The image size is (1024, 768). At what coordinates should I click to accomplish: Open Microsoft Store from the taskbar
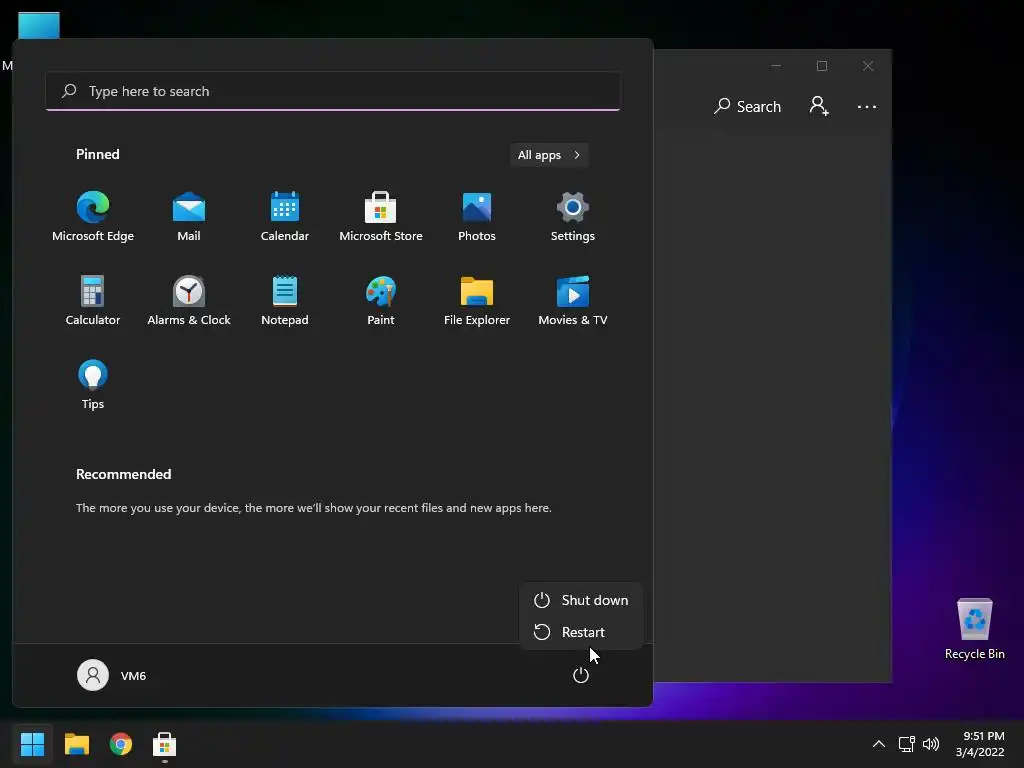[165, 744]
